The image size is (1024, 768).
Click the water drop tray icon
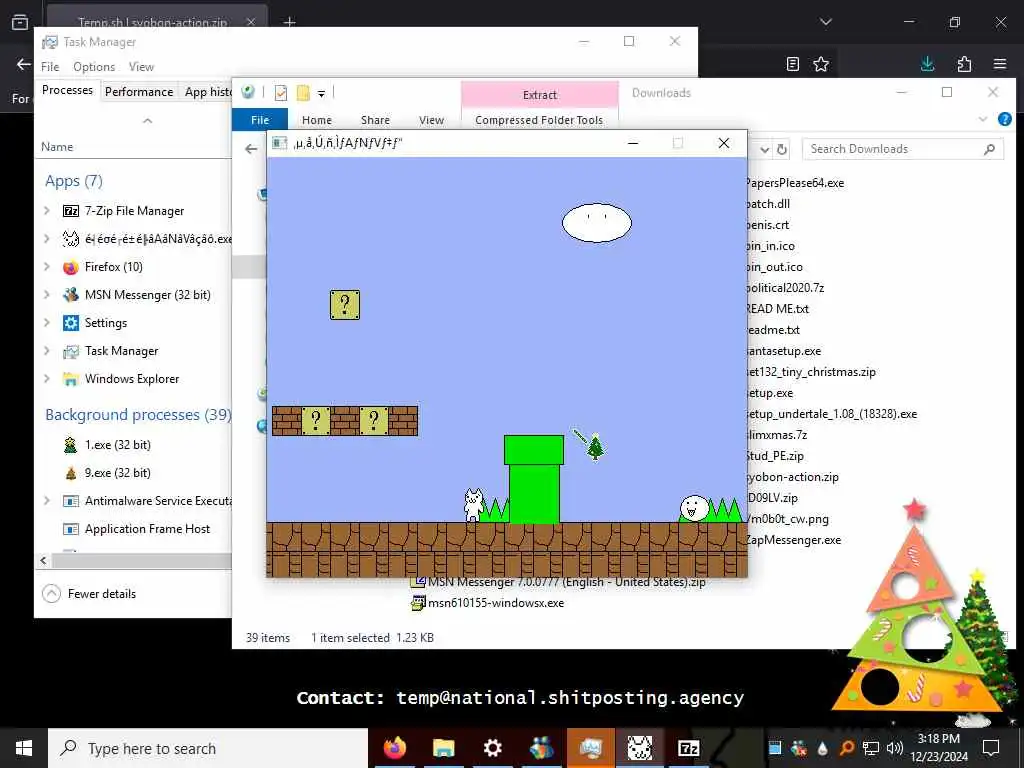pos(822,748)
